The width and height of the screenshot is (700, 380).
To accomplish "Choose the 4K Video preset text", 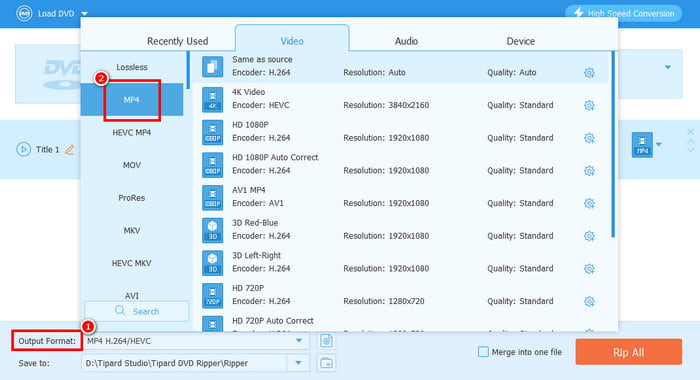I will coord(248,92).
